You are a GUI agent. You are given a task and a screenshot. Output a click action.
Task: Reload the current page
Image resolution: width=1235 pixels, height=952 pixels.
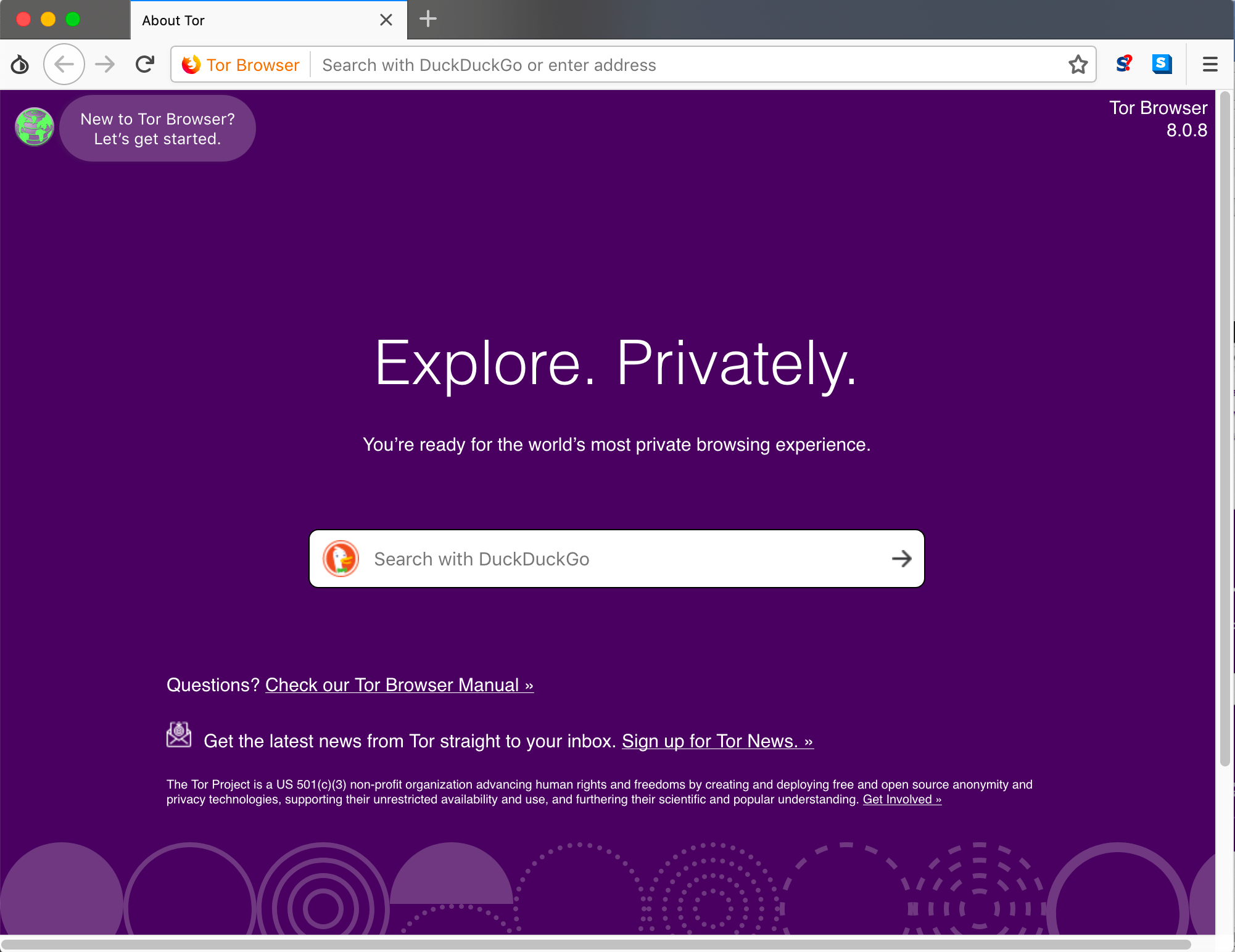coord(145,64)
